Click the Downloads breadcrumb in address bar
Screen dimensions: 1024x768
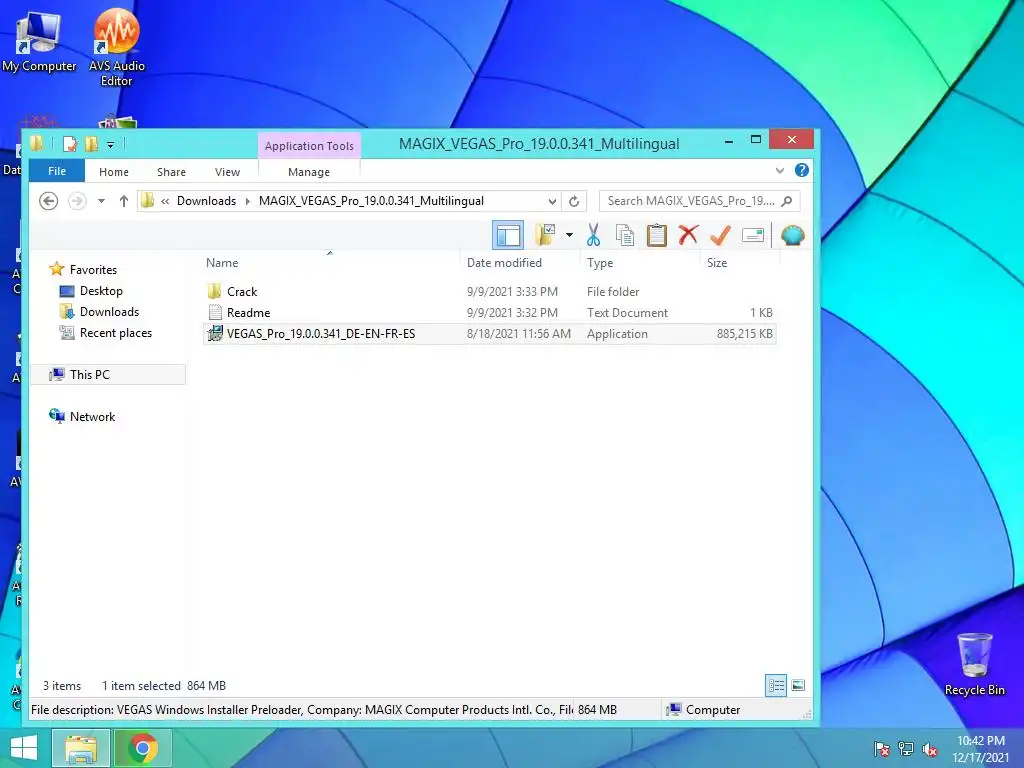(206, 201)
